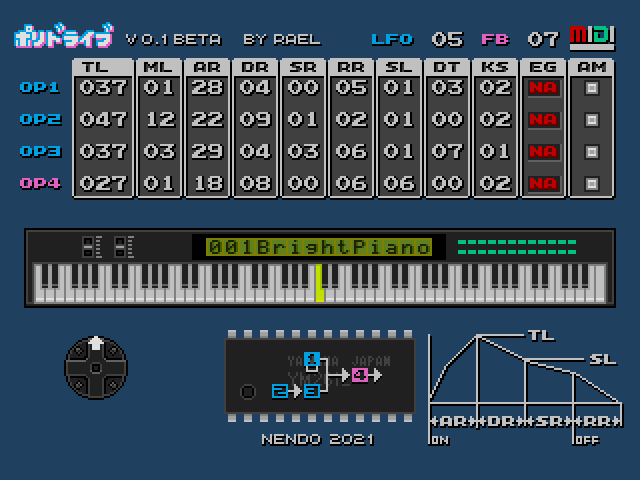Open the 001BrightPiano patch selector

tap(319, 247)
